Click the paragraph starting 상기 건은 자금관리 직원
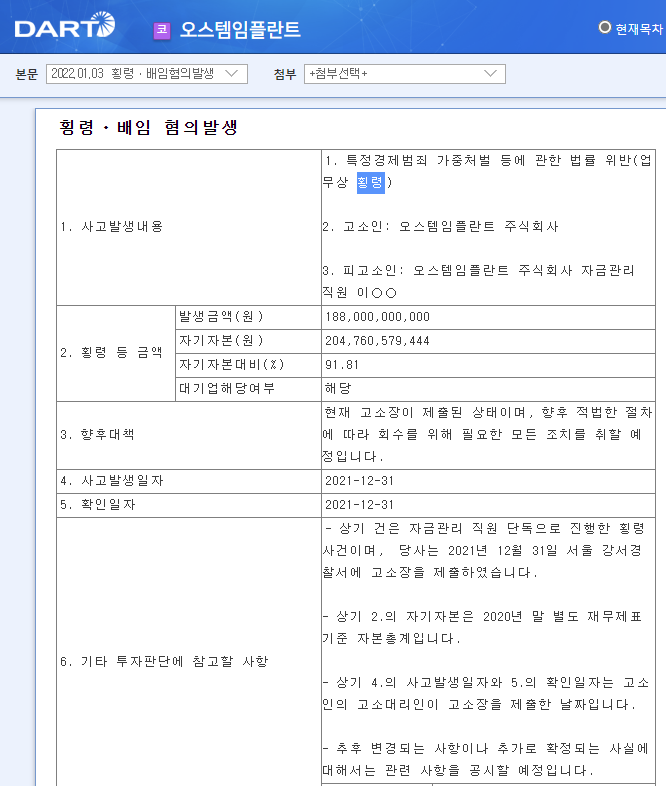666x786 pixels. coord(483,550)
